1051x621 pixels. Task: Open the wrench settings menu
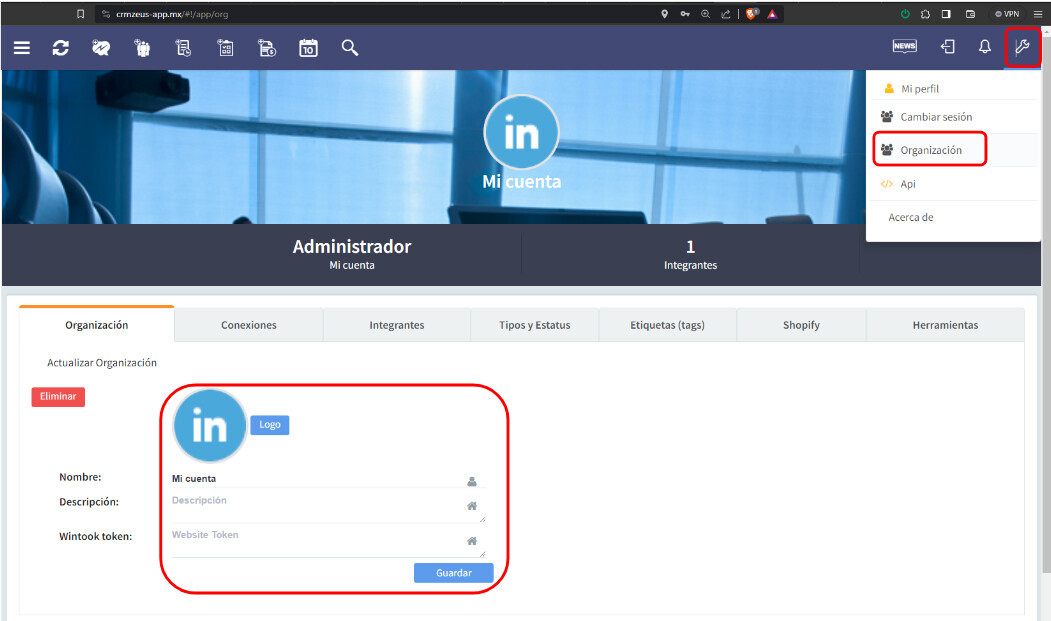(1022, 47)
